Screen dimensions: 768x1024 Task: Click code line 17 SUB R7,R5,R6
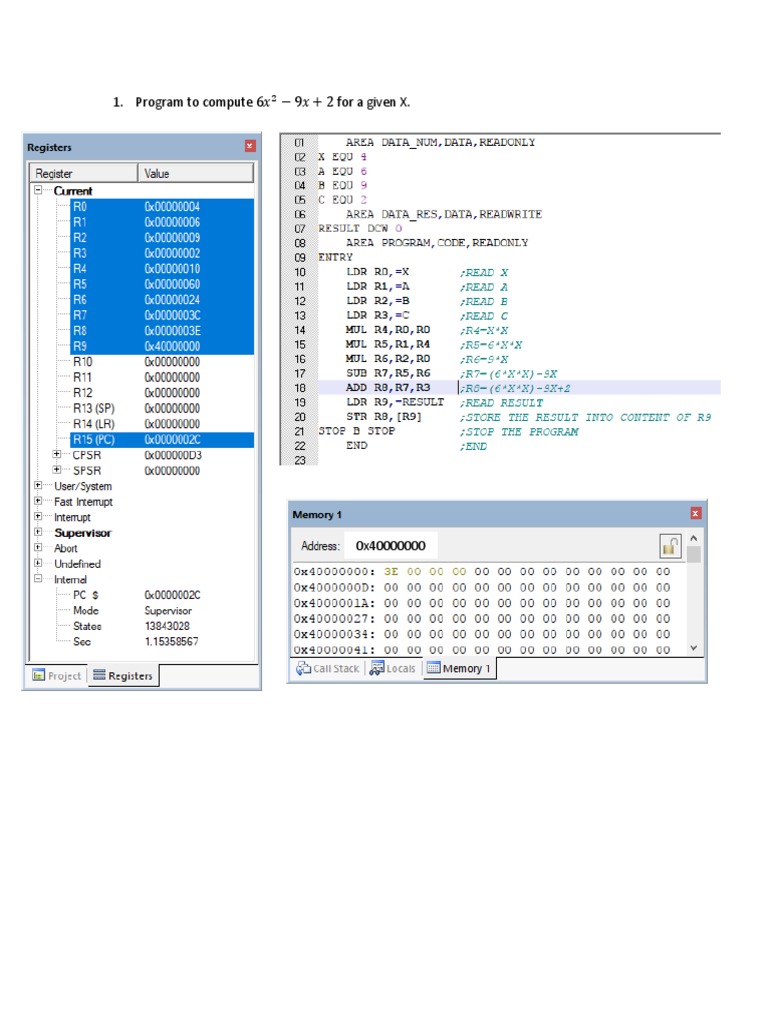[388, 373]
